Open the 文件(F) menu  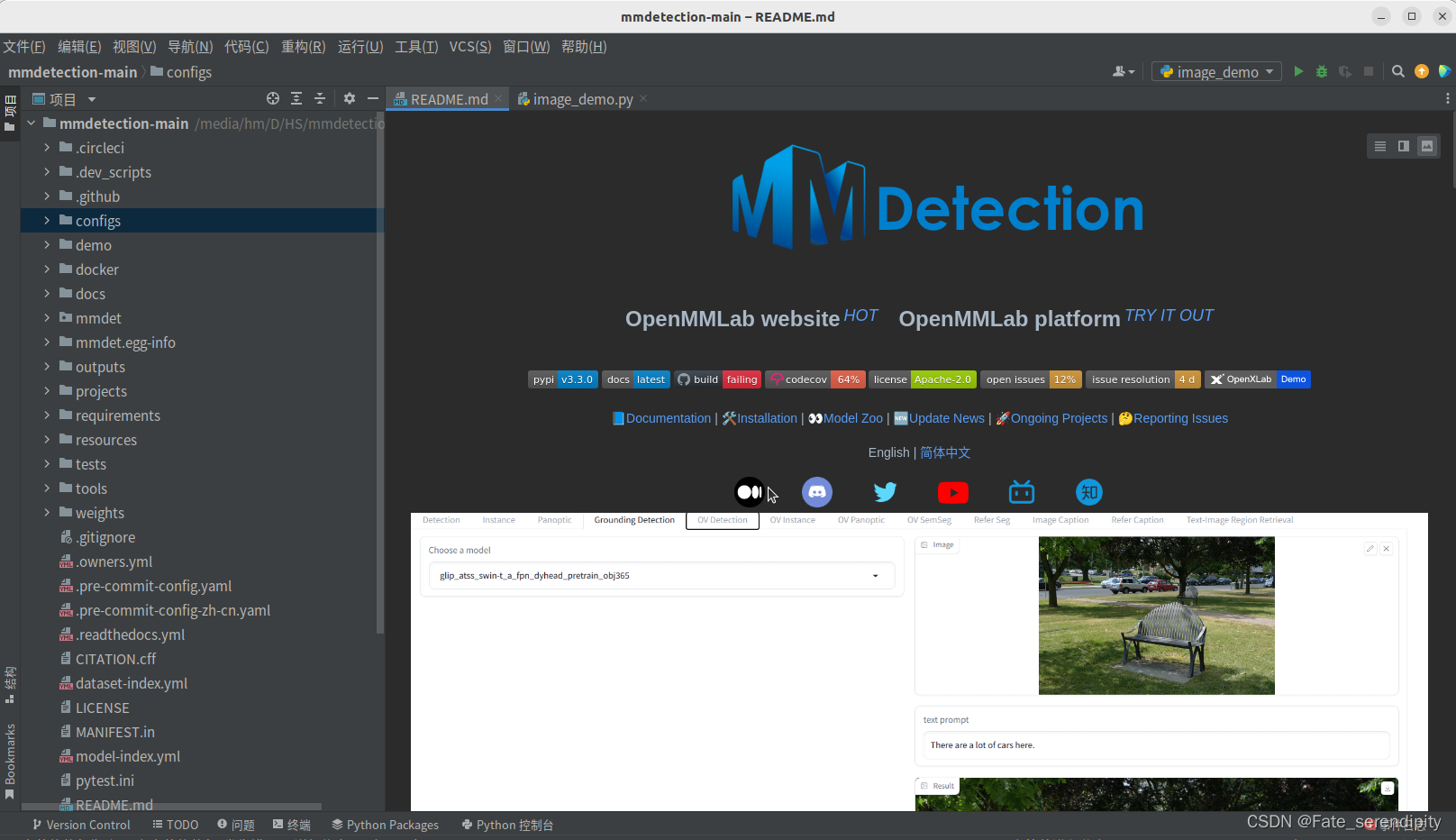click(x=24, y=46)
